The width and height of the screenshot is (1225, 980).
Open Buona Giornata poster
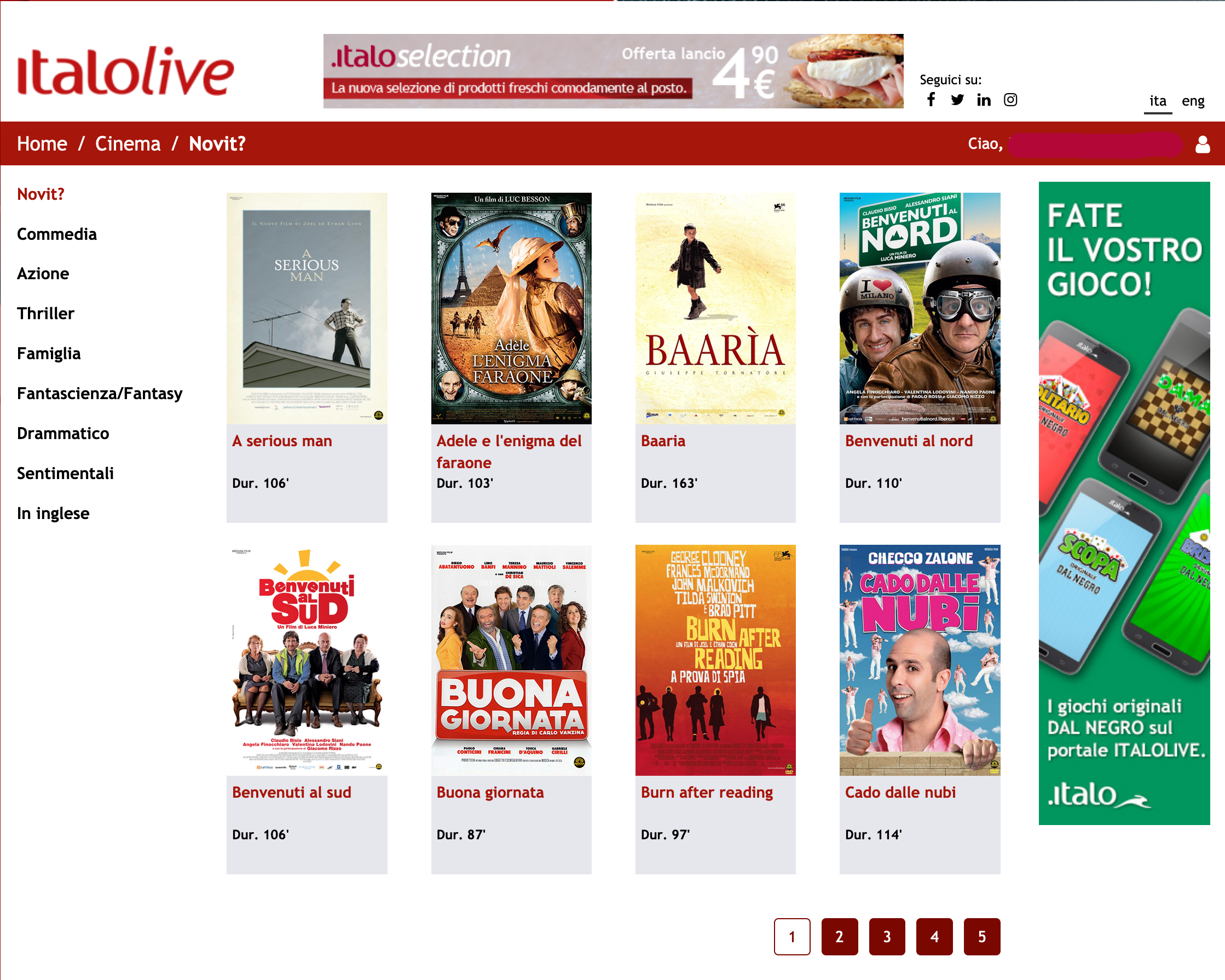pos(511,660)
